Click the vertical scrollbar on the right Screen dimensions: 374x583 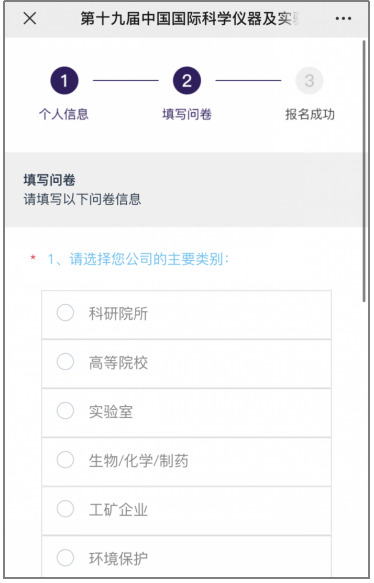[x=364, y=171]
